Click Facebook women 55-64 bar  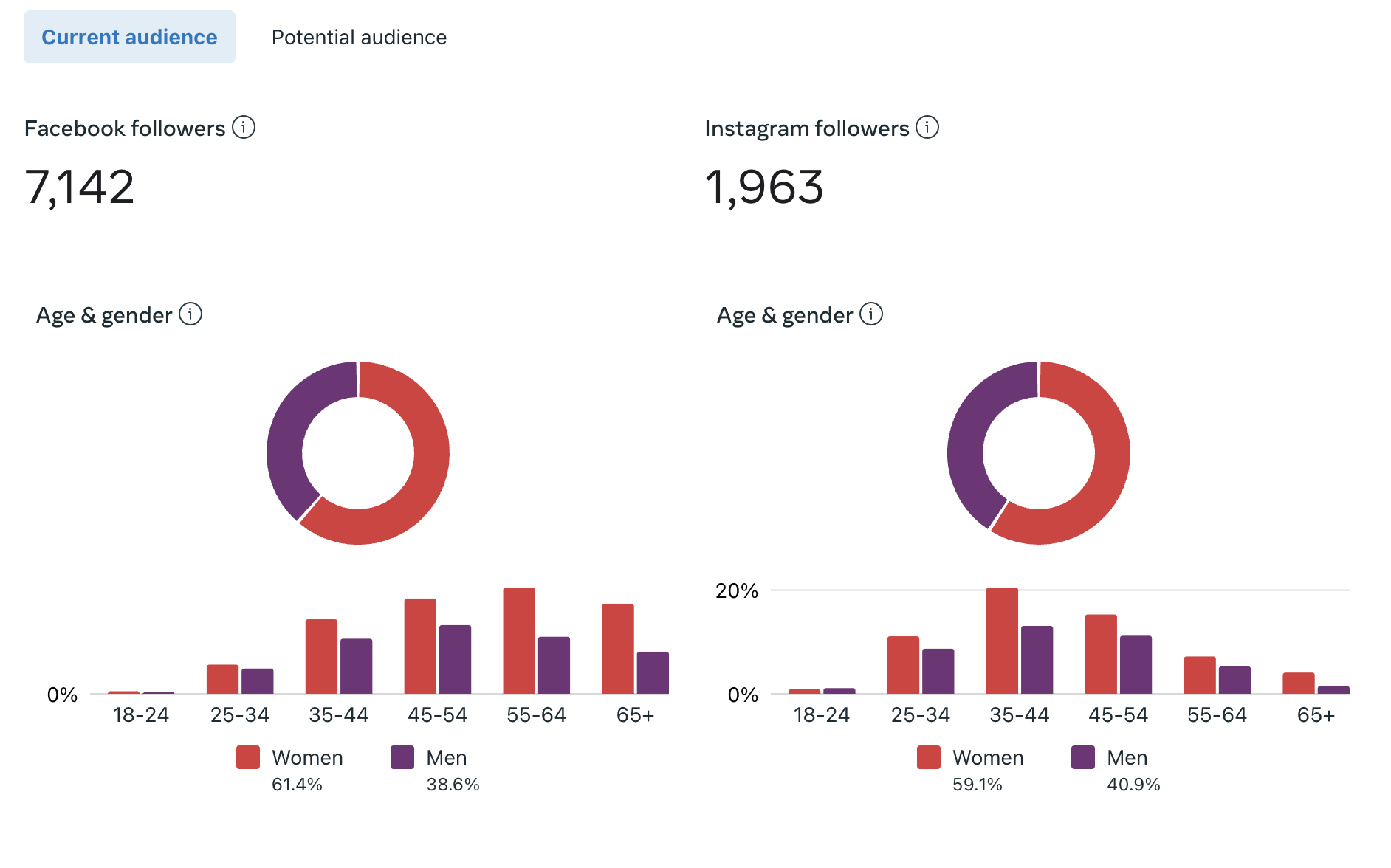coord(519,641)
